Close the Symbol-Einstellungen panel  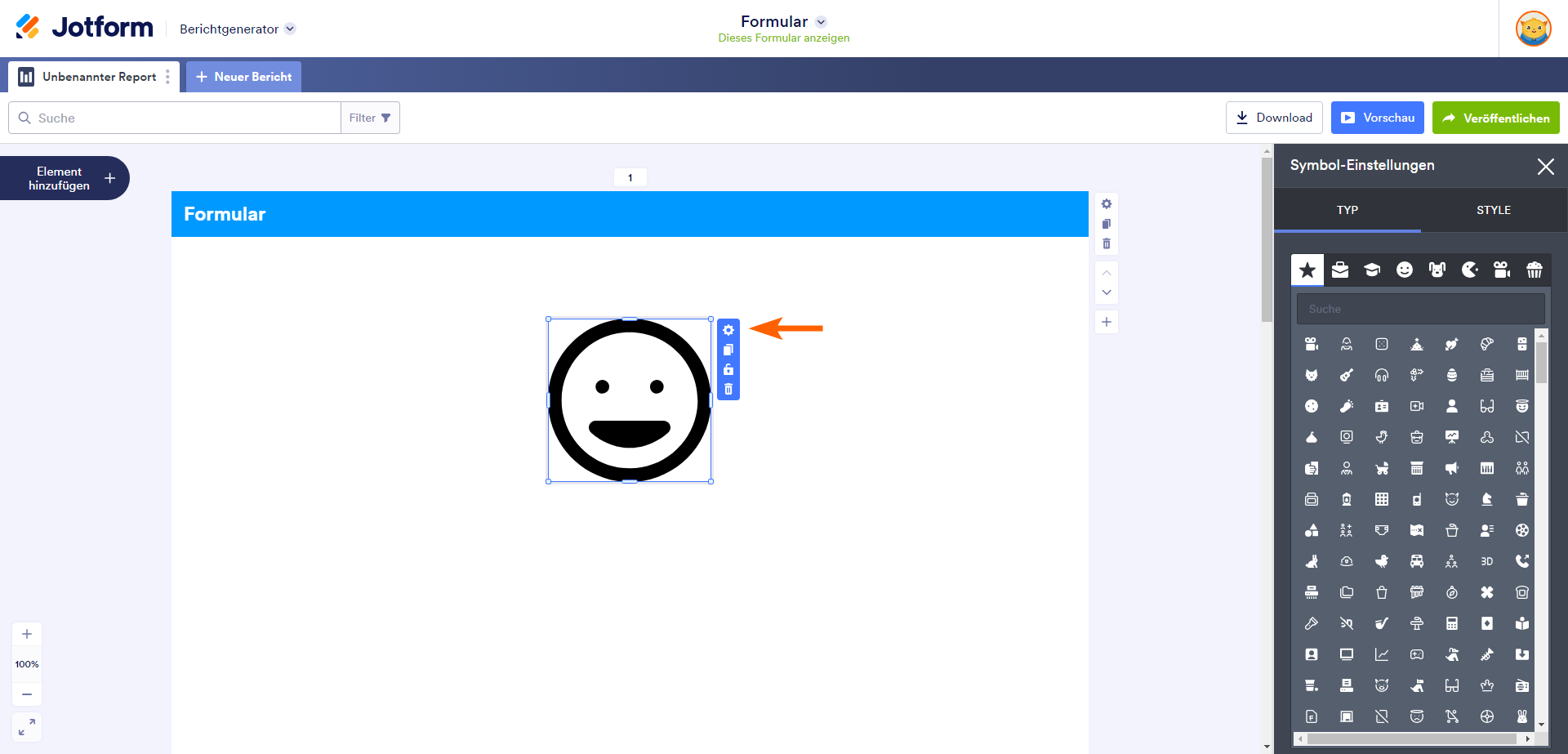pos(1545,167)
